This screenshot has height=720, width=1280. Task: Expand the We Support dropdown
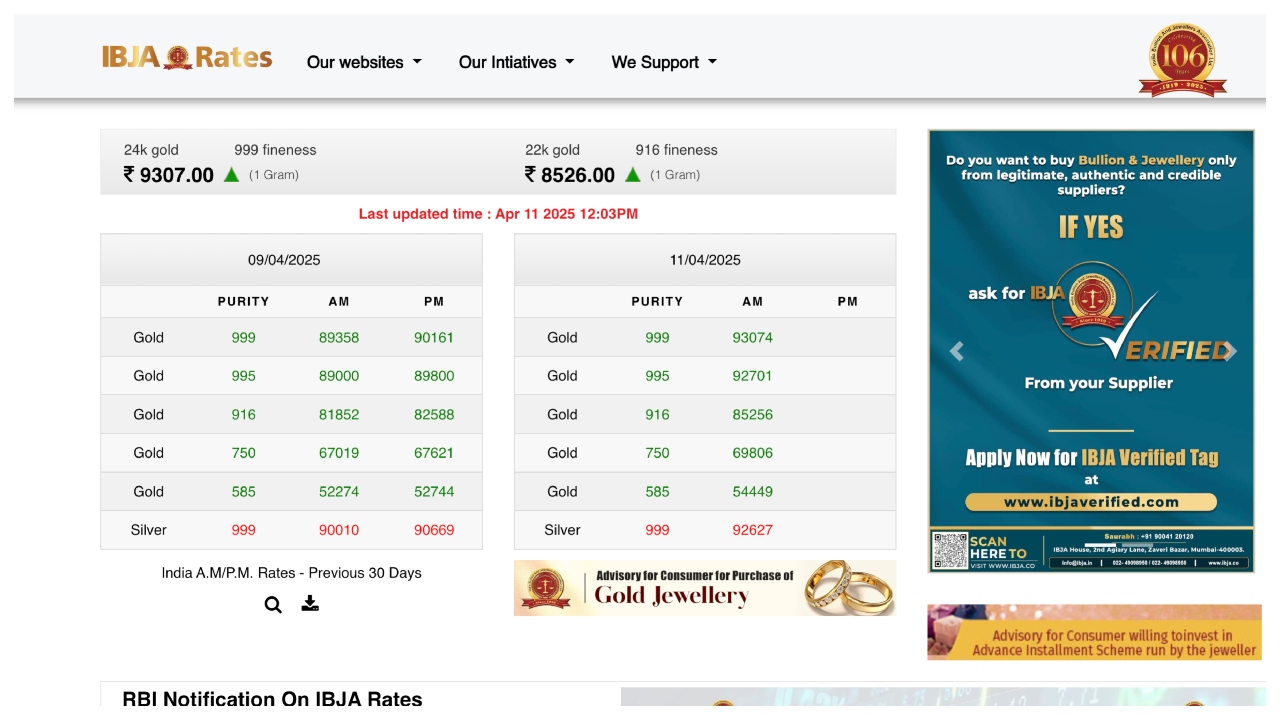[x=664, y=62]
